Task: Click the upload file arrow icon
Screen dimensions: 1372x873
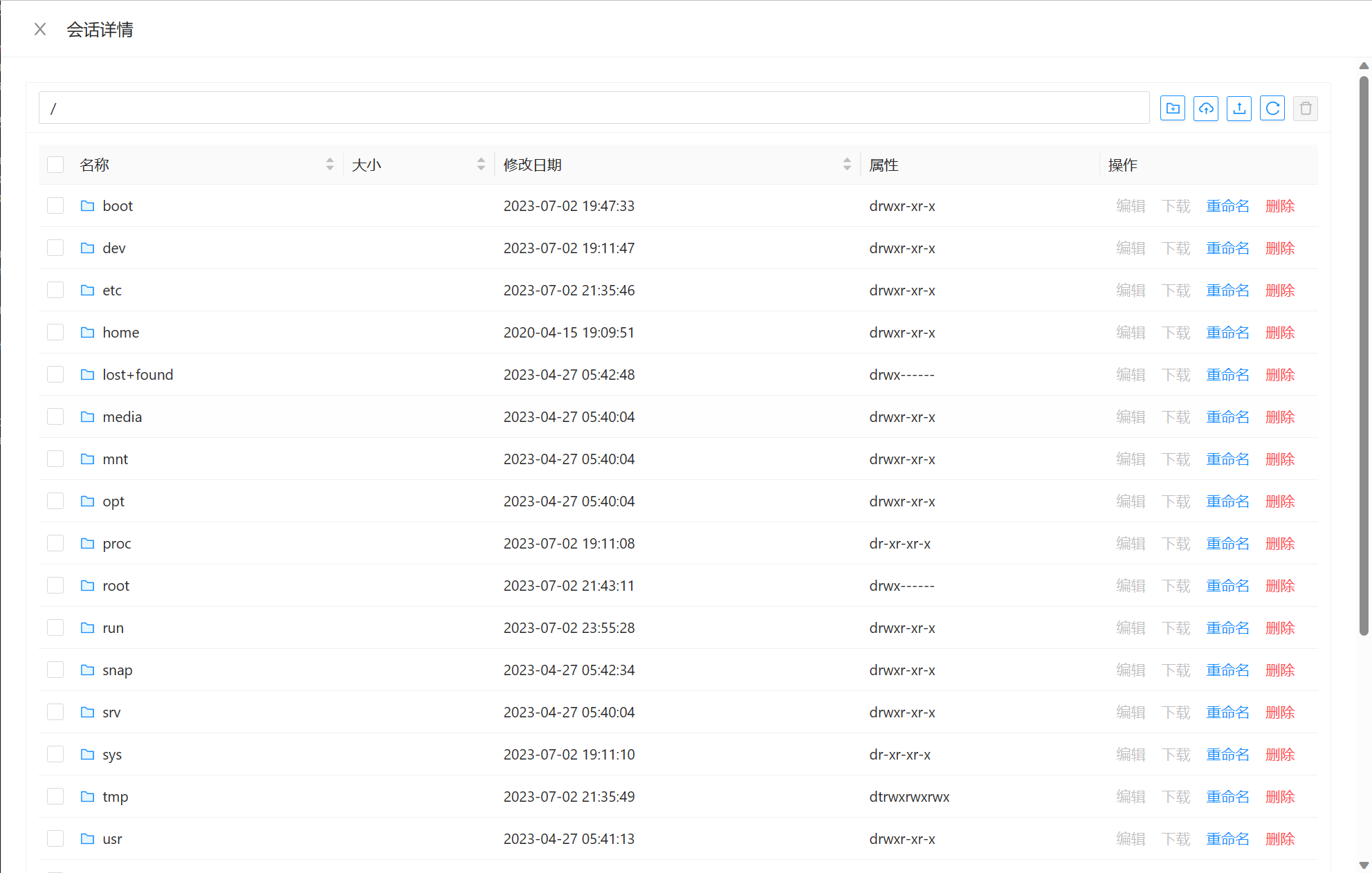Action: (1238, 109)
